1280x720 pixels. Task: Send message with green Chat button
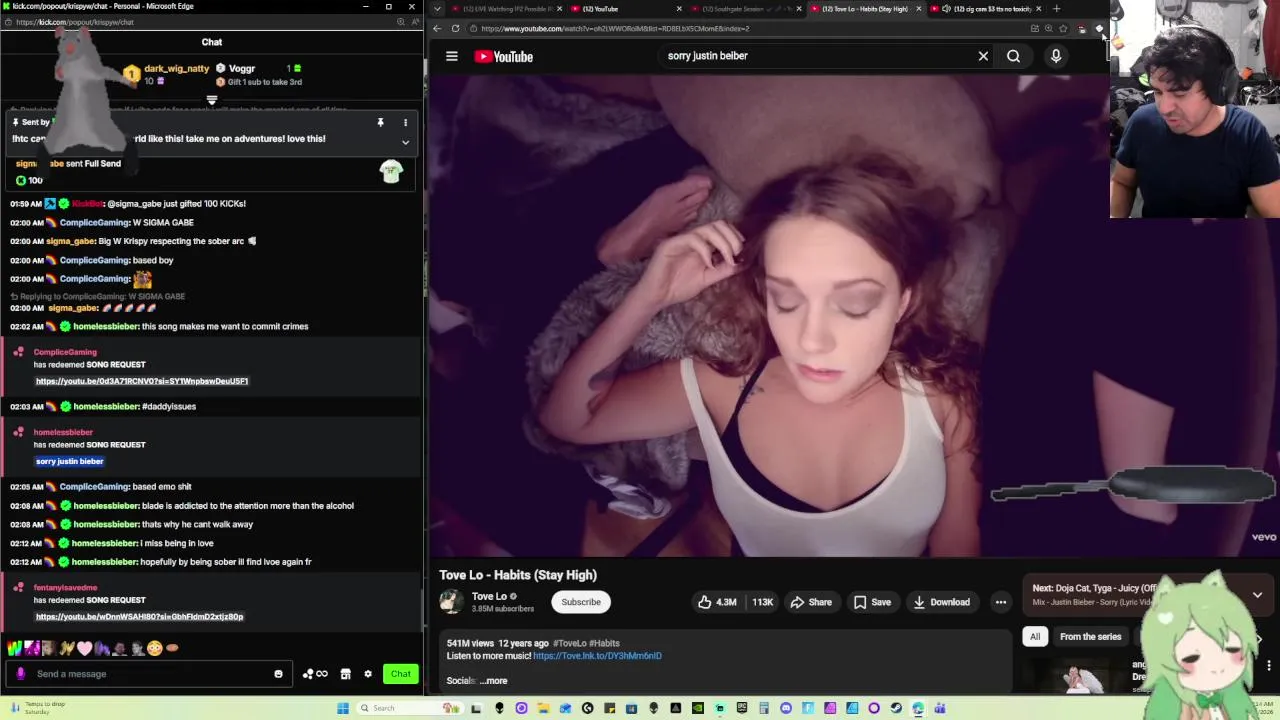(400, 674)
